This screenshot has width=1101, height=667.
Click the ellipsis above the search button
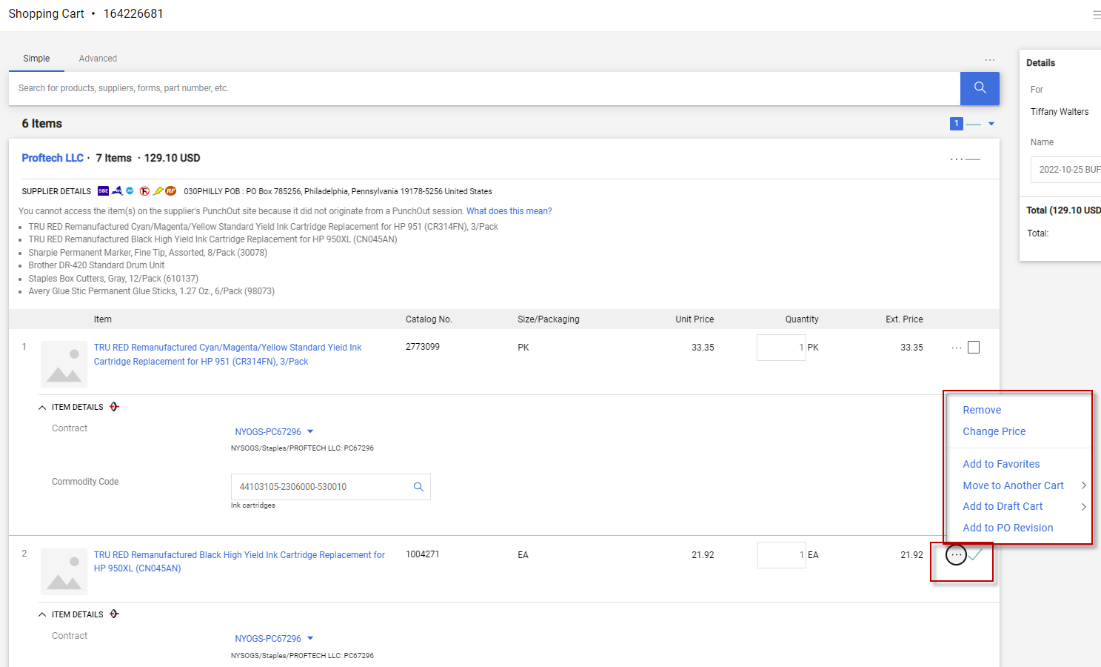[x=990, y=59]
